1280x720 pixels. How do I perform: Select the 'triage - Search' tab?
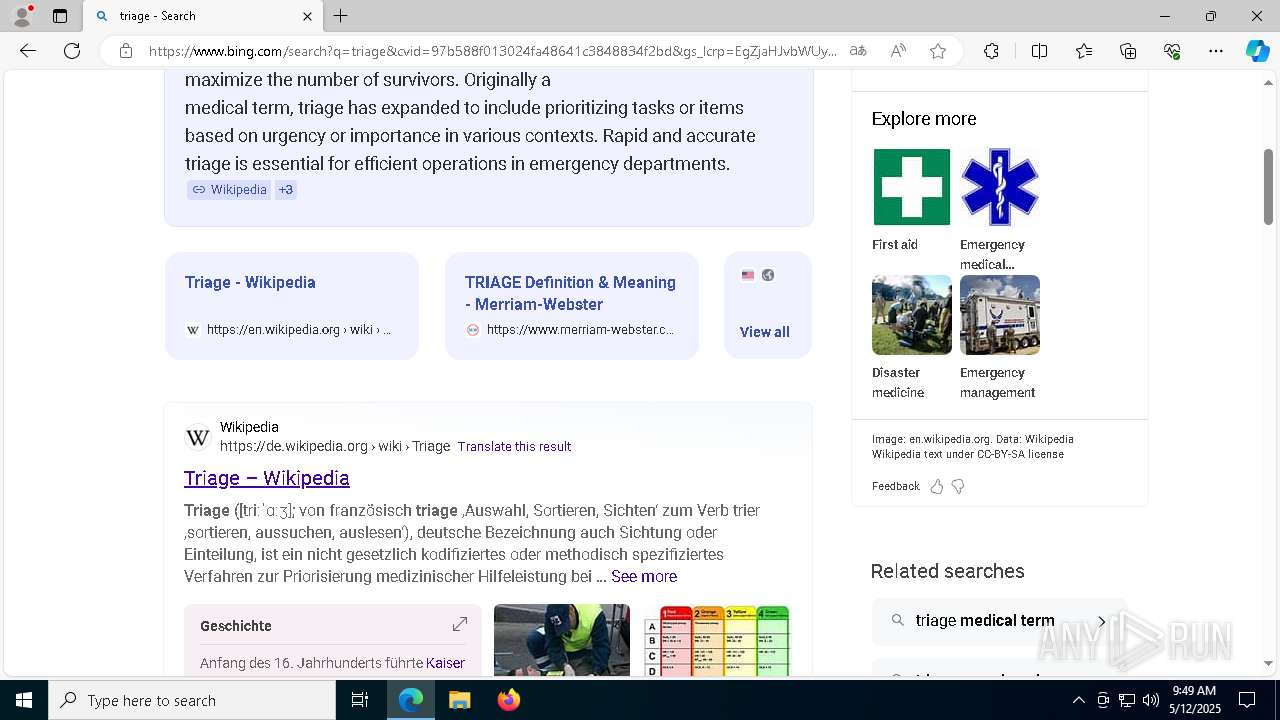pos(203,16)
